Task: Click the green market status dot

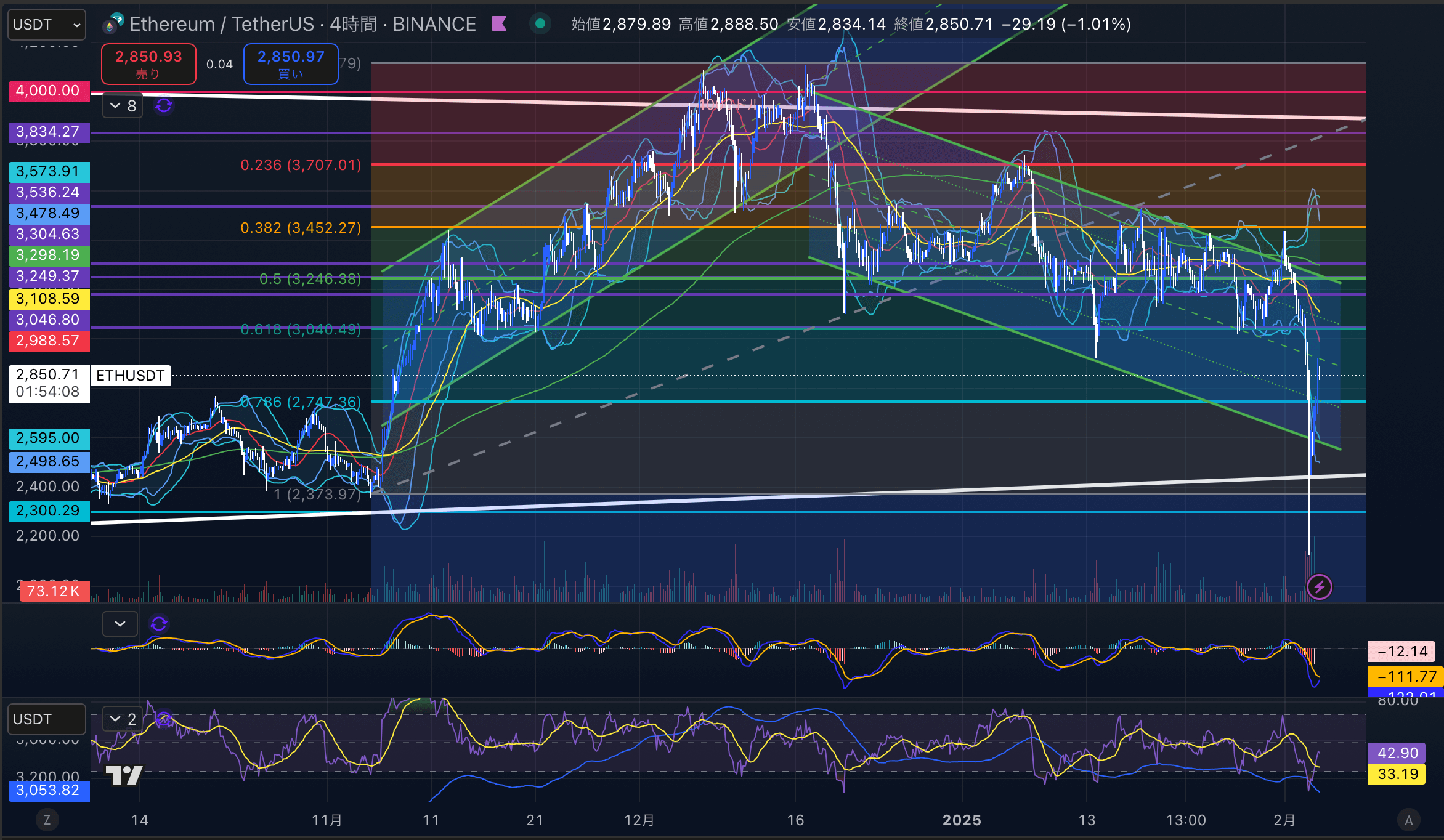Action: coord(540,24)
